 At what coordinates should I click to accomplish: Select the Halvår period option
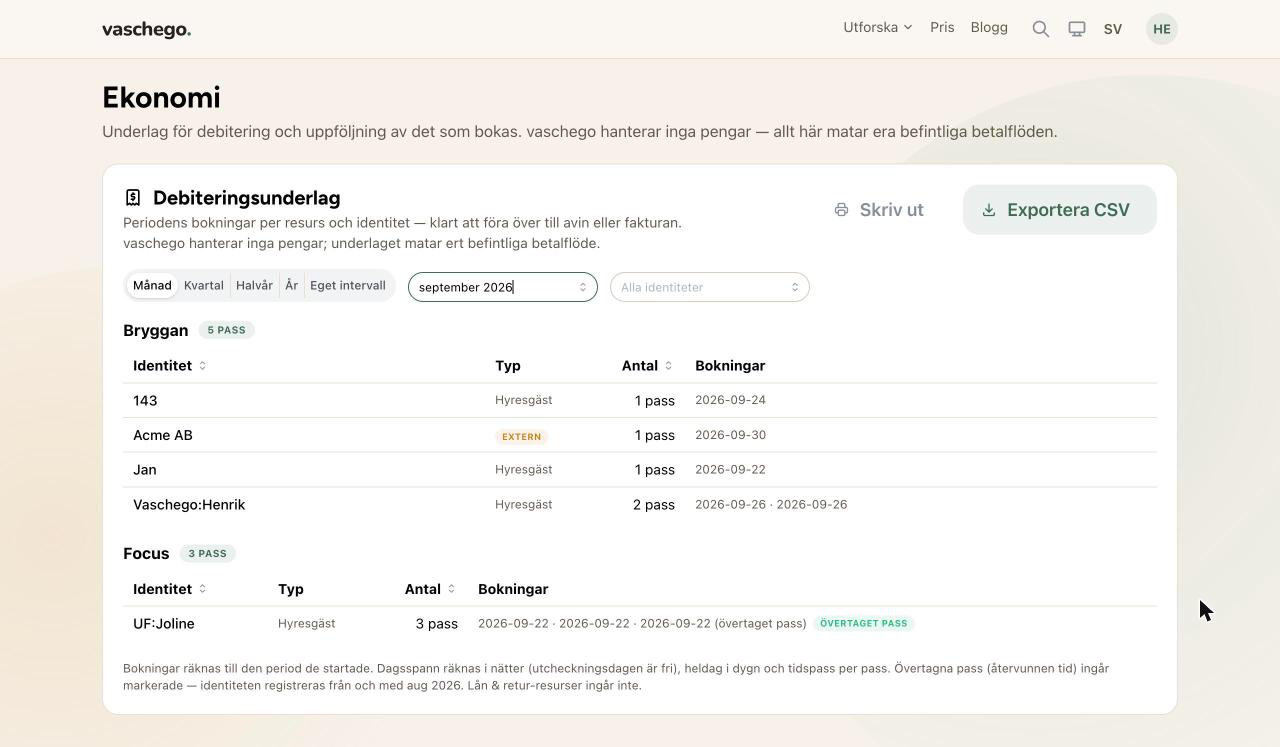click(254, 286)
